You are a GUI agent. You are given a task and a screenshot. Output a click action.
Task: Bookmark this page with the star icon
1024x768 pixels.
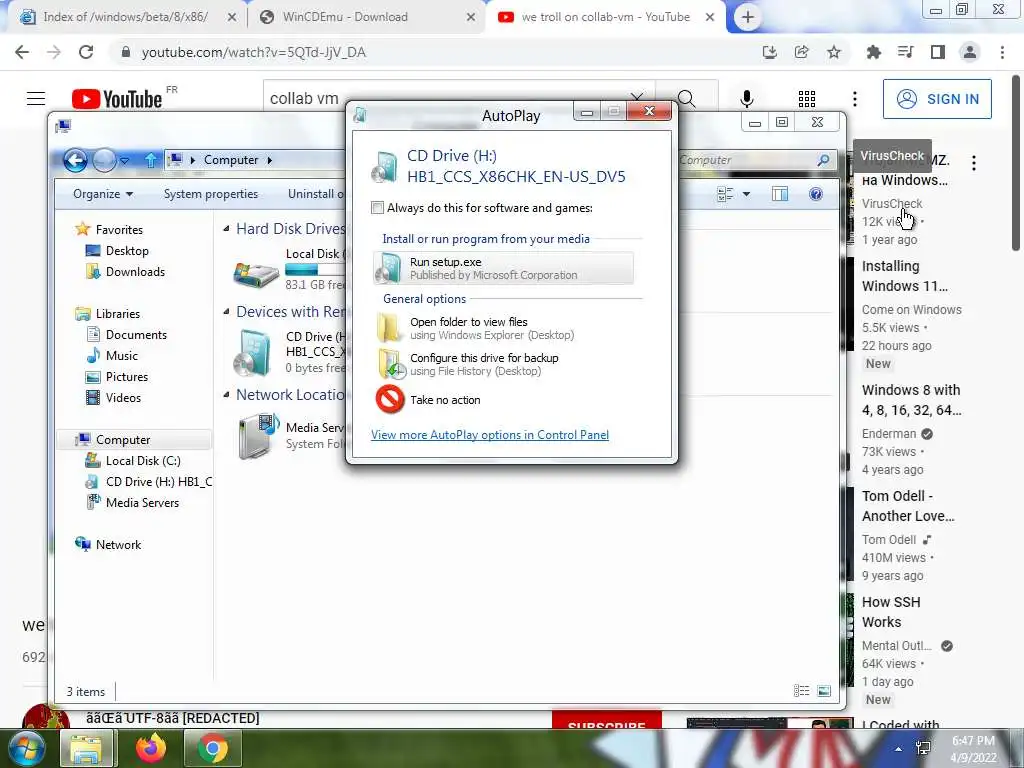[x=834, y=52]
